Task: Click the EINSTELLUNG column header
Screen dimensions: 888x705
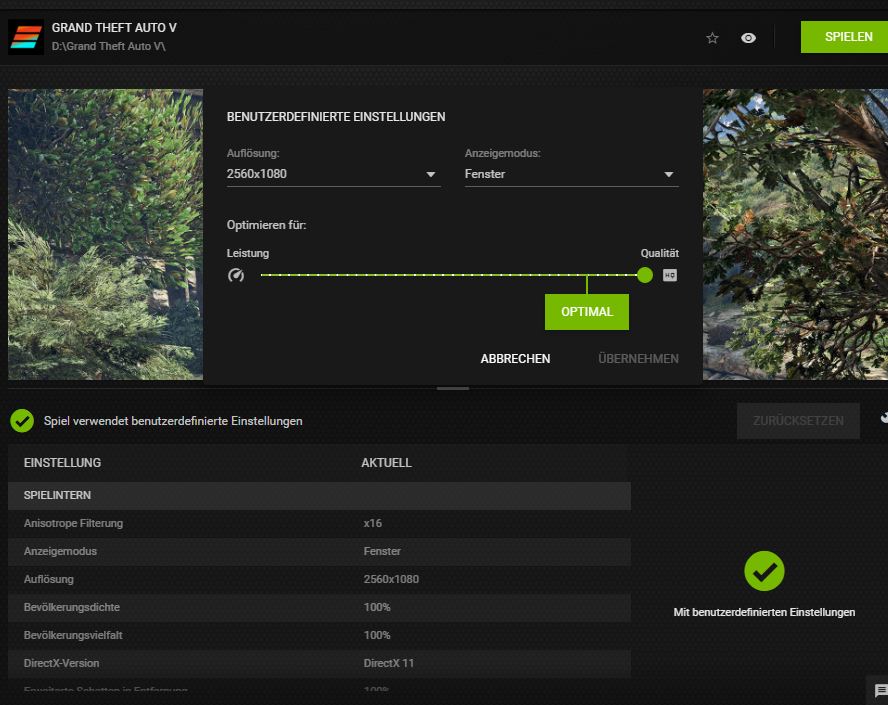Action: [x=62, y=463]
